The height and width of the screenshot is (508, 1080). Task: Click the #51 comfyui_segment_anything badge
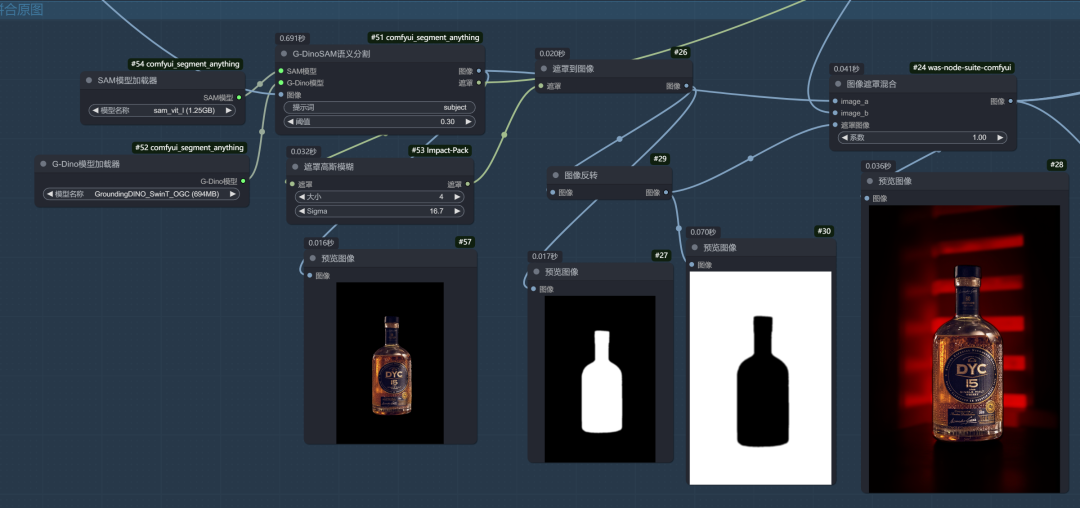pyautogui.click(x=424, y=37)
